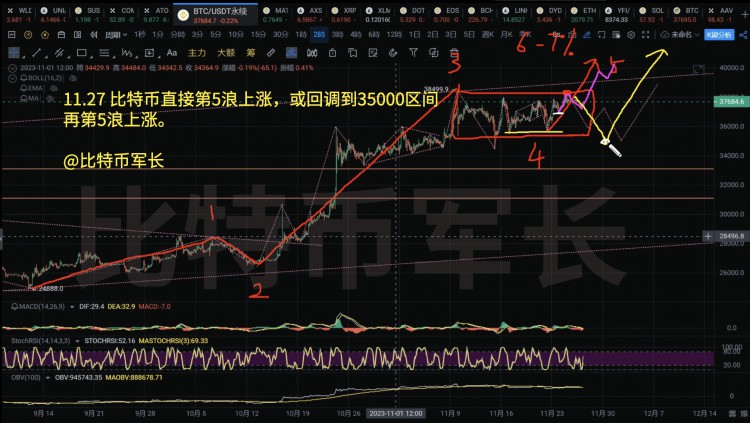Image resolution: width=750 pixels, height=423 pixels.
Task: Click the K線分析 button
Action: click(719, 34)
